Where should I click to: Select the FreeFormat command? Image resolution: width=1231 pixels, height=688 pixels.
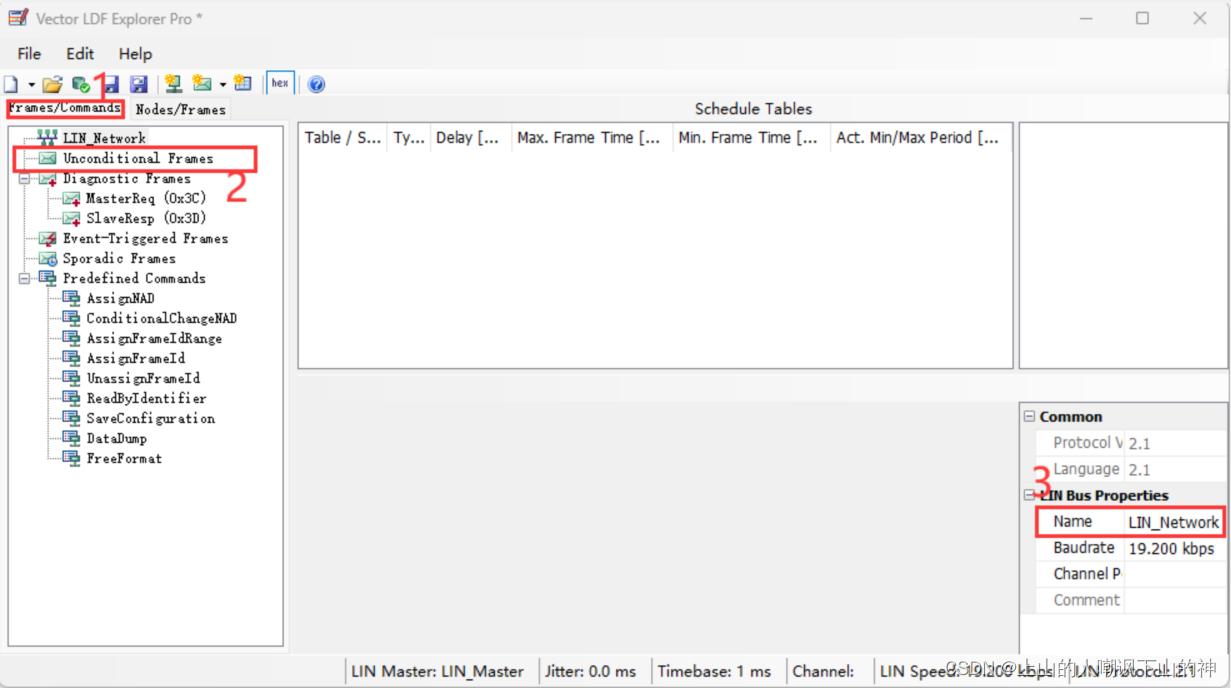(x=125, y=458)
